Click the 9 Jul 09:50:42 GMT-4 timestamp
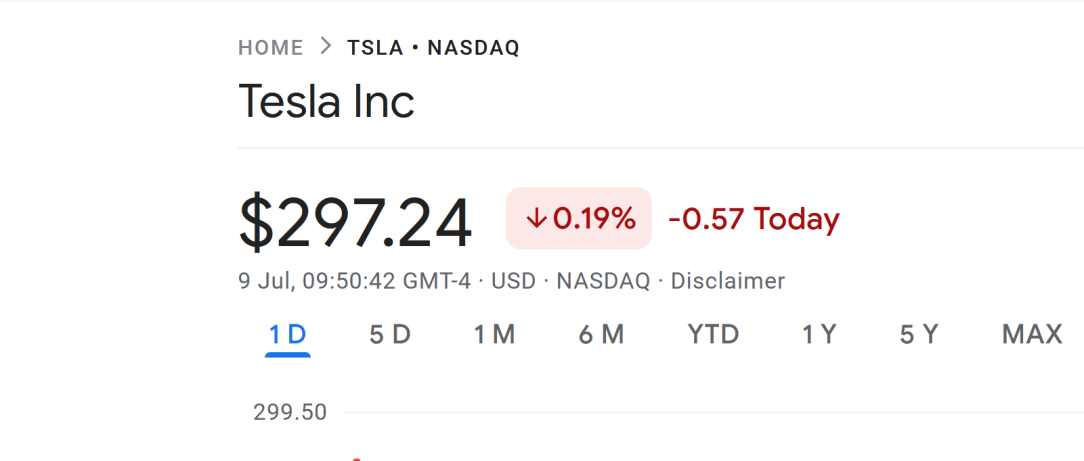The height and width of the screenshot is (461, 1084). tap(355, 281)
